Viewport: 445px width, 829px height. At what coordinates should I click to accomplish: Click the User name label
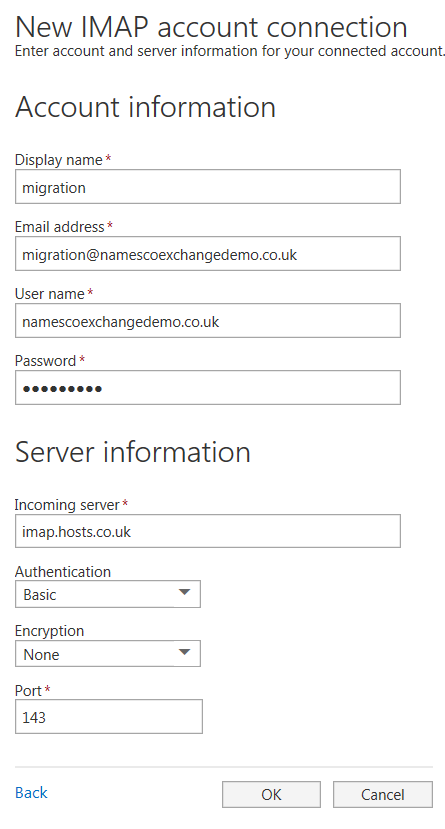pos(50,294)
